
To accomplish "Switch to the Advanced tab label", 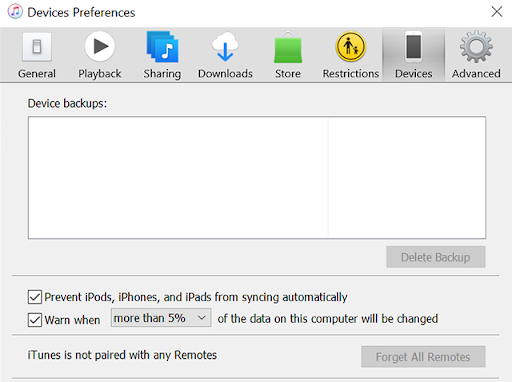I will tap(476, 73).
